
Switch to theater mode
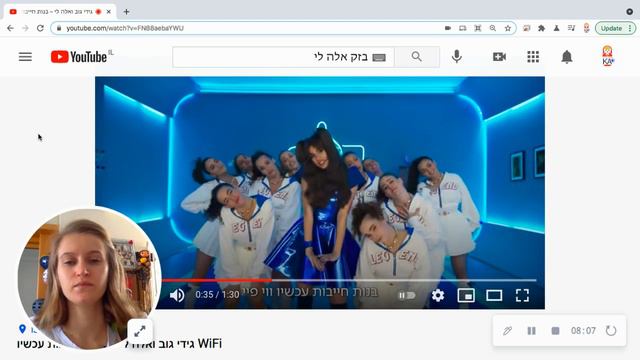tap(494, 295)
